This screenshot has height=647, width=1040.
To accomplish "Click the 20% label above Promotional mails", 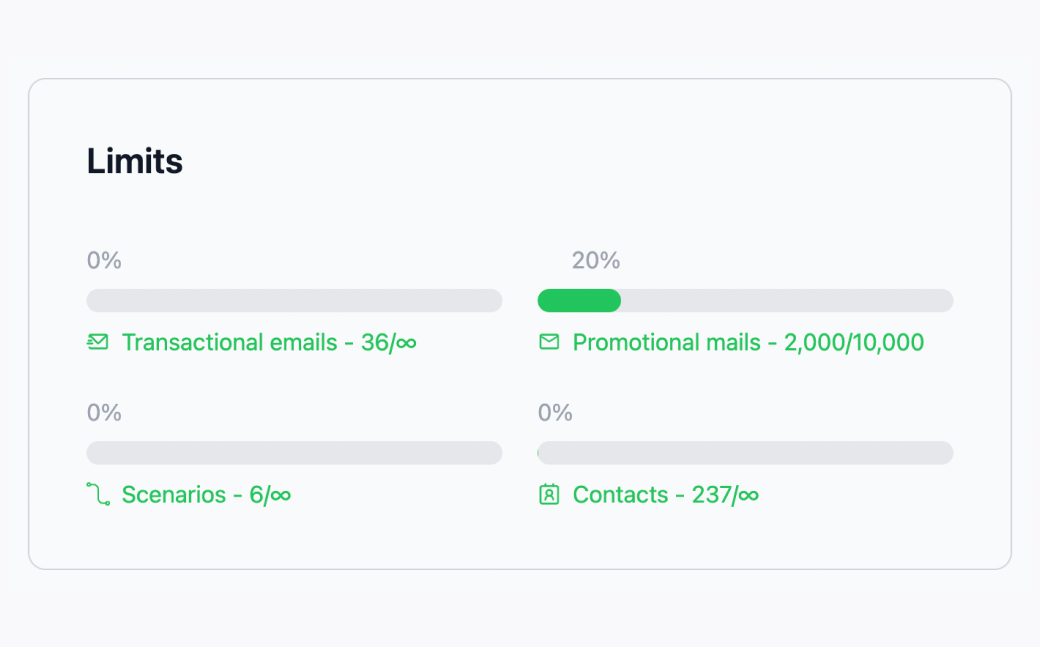I will (x=595, y=260).
